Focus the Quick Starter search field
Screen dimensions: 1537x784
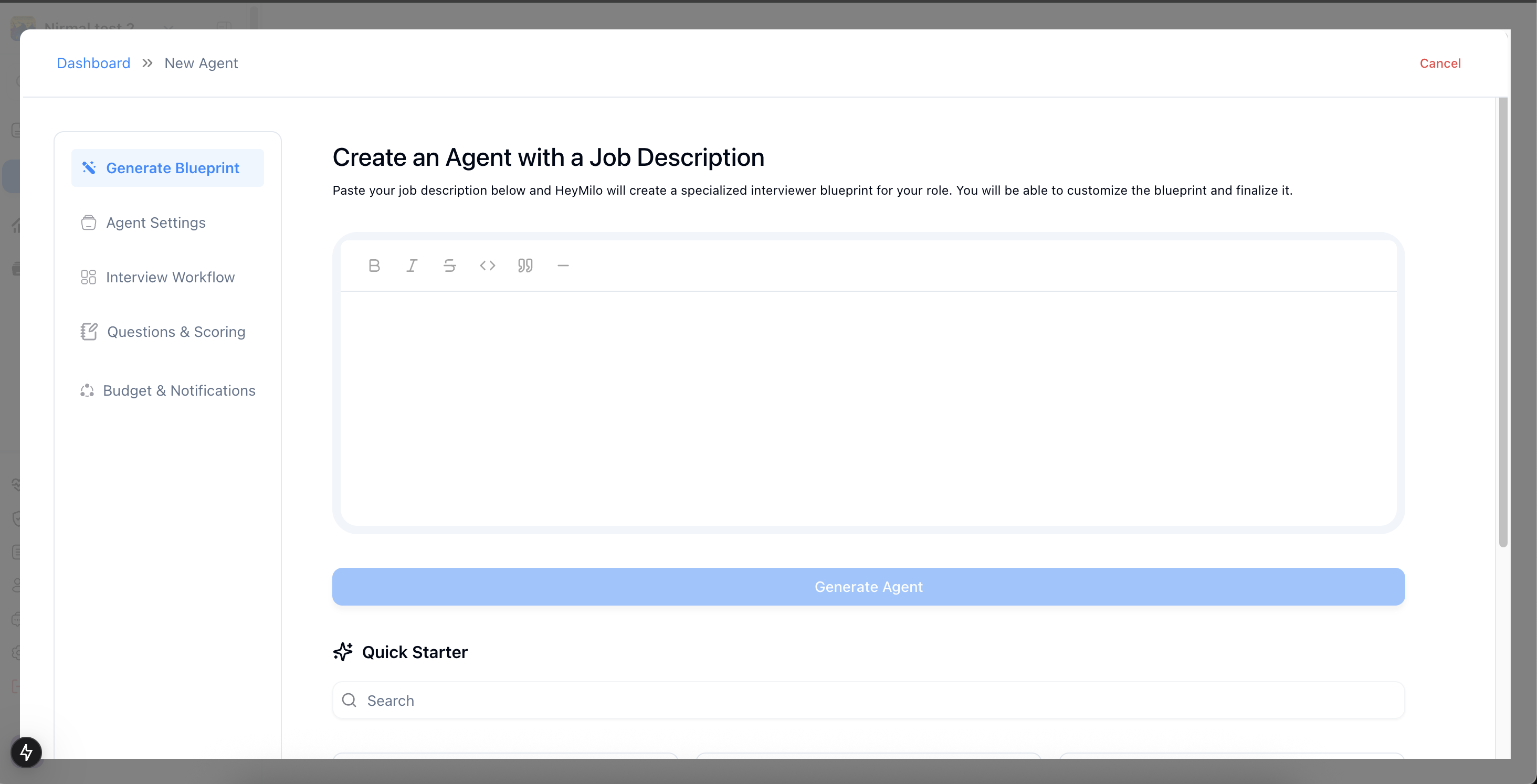pos(869,701)
